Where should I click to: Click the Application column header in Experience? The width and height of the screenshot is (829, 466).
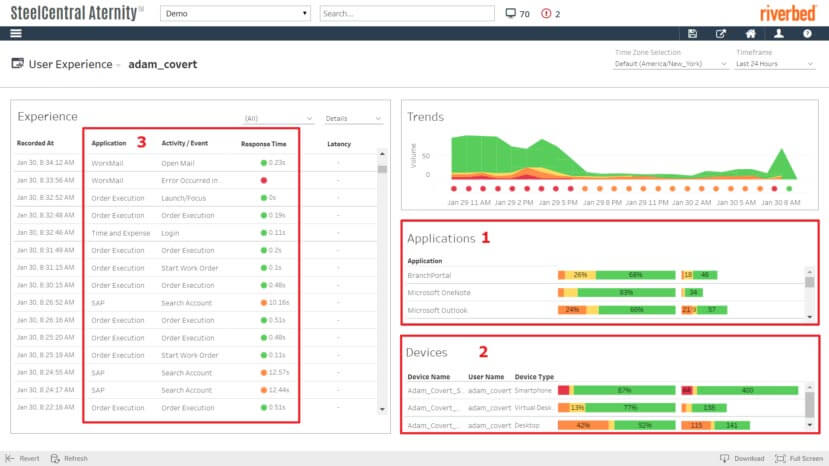pos(109,143)
